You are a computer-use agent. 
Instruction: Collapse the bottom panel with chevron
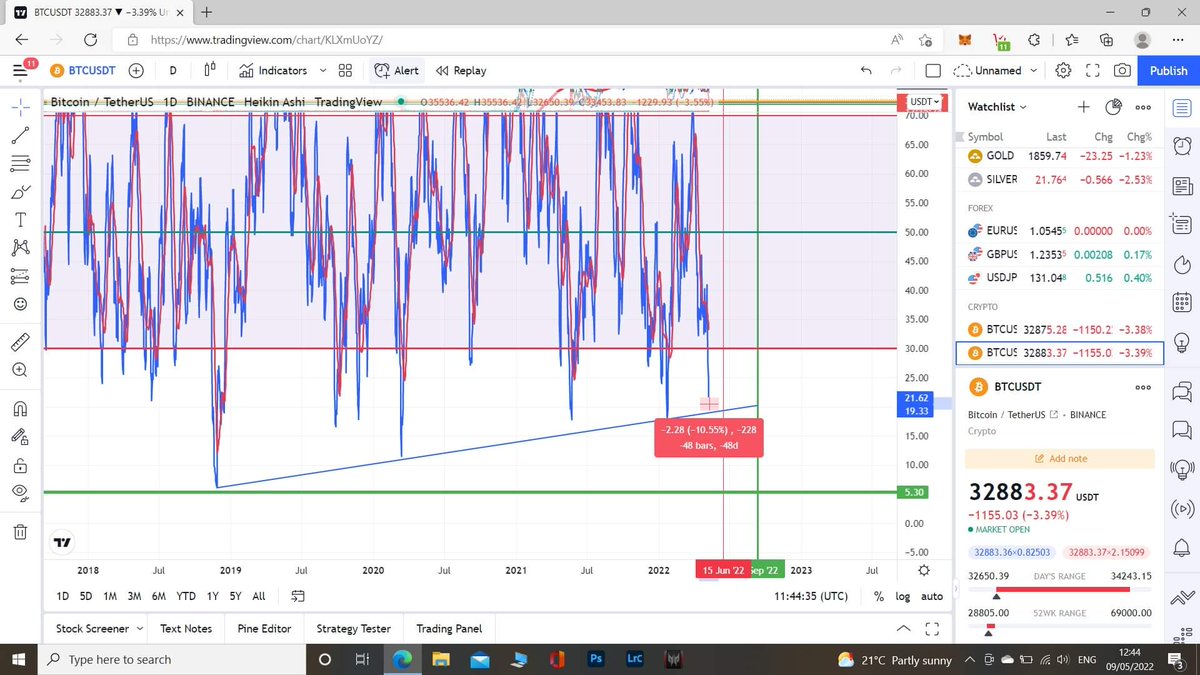click(x=904, y=628)
